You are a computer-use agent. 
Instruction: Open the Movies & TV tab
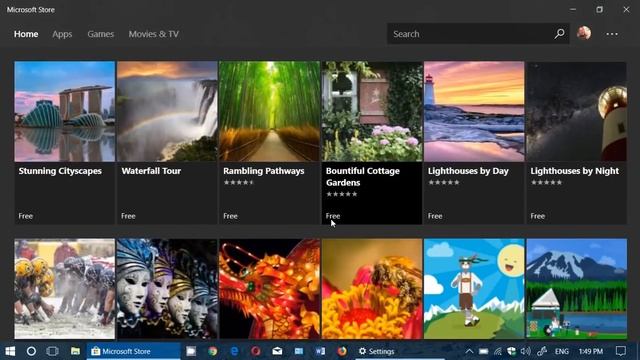coord(154,34)
